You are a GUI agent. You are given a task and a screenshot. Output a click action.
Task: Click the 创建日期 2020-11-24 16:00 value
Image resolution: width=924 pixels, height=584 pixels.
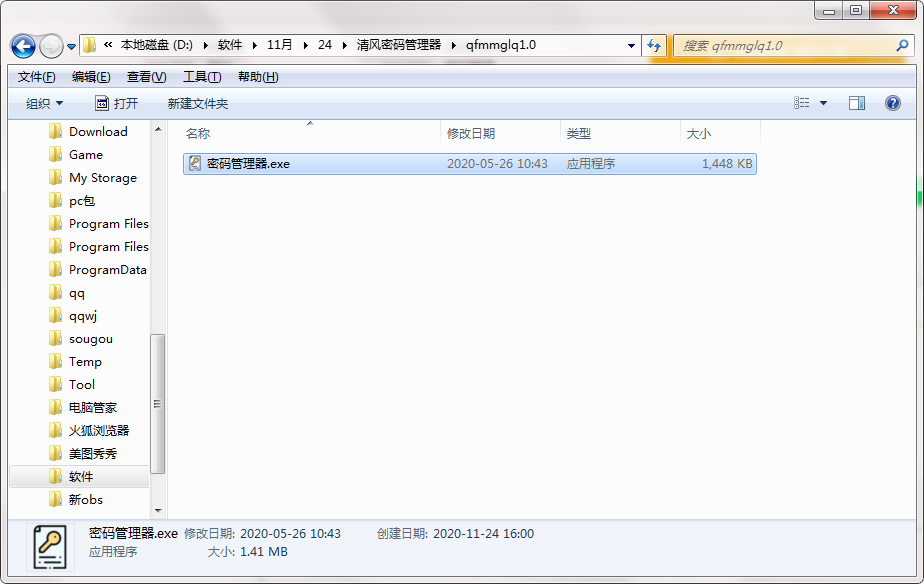tap(483, 534)
